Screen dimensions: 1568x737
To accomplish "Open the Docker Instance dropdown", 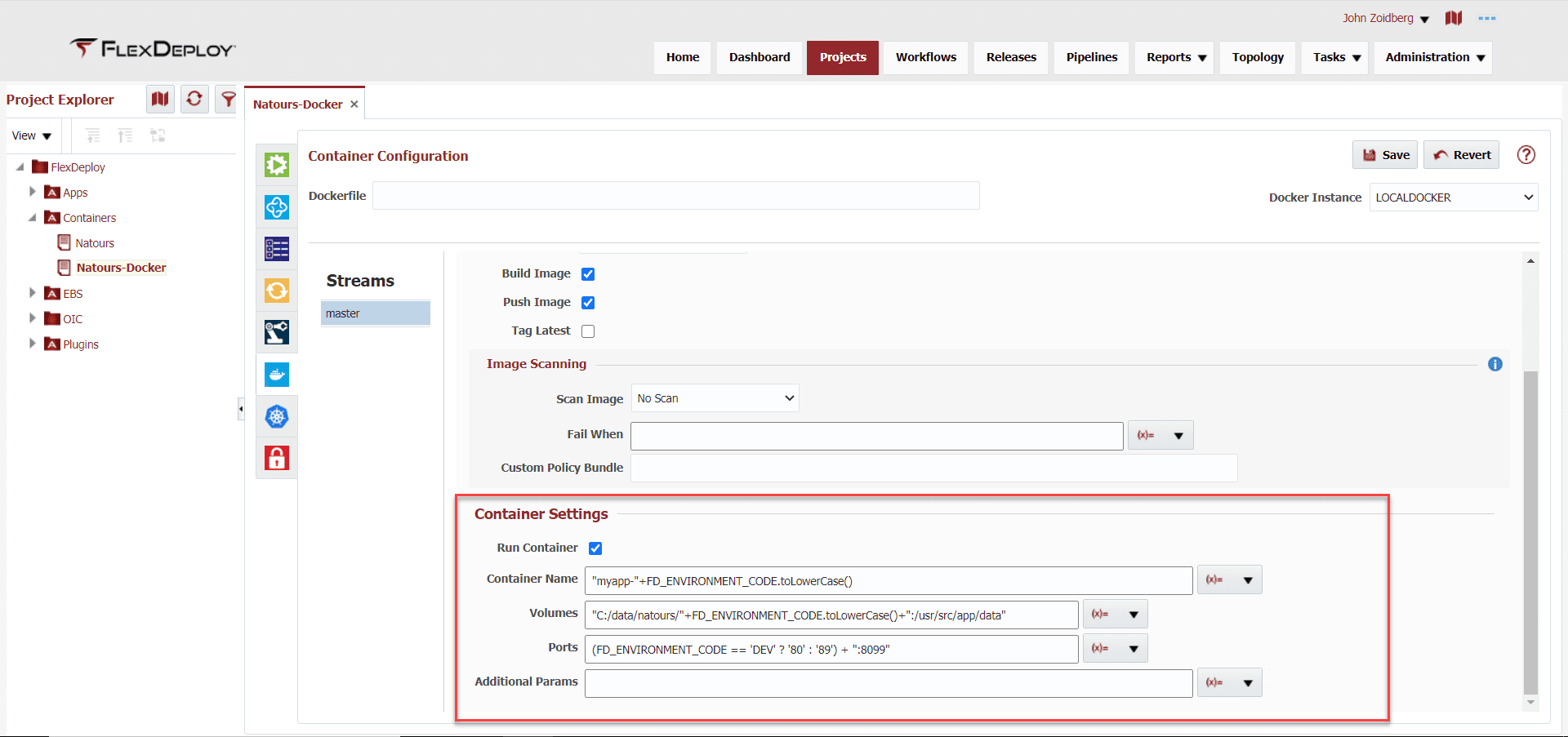I will click(1454, 198).
